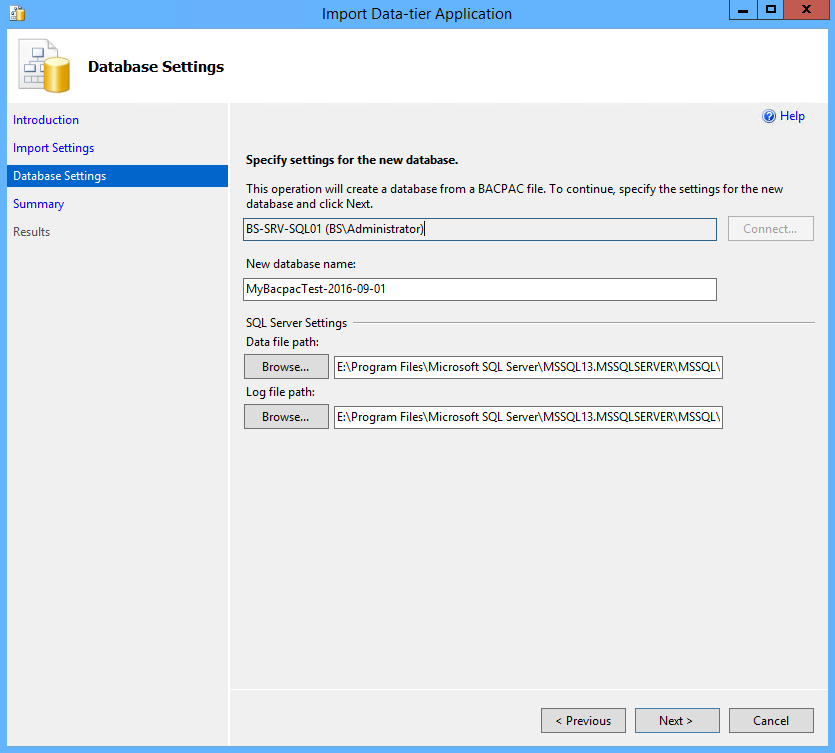
Task: Go to the Introduction step
Action: 46,120
